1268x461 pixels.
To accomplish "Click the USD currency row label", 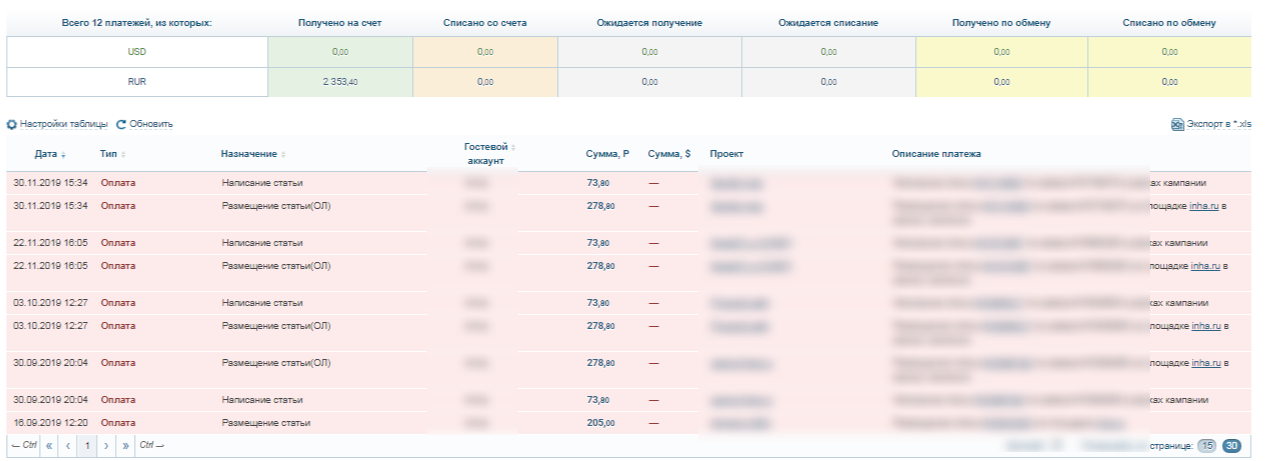I will [137, 52].
